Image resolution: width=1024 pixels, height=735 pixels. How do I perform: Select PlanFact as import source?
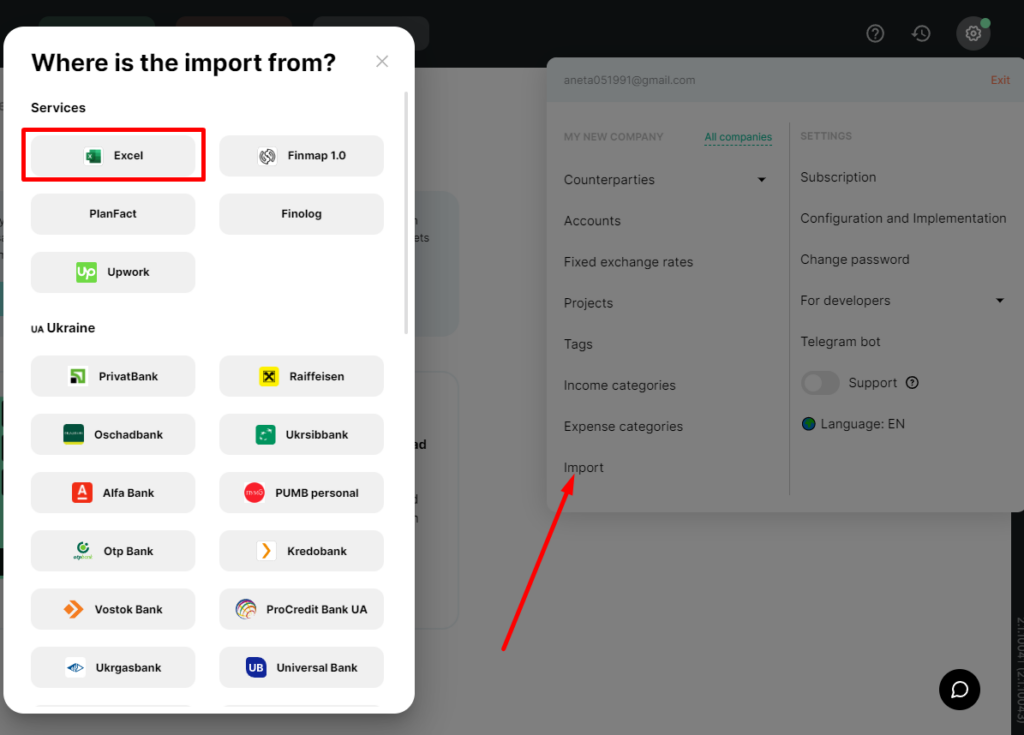click(113, 214)
